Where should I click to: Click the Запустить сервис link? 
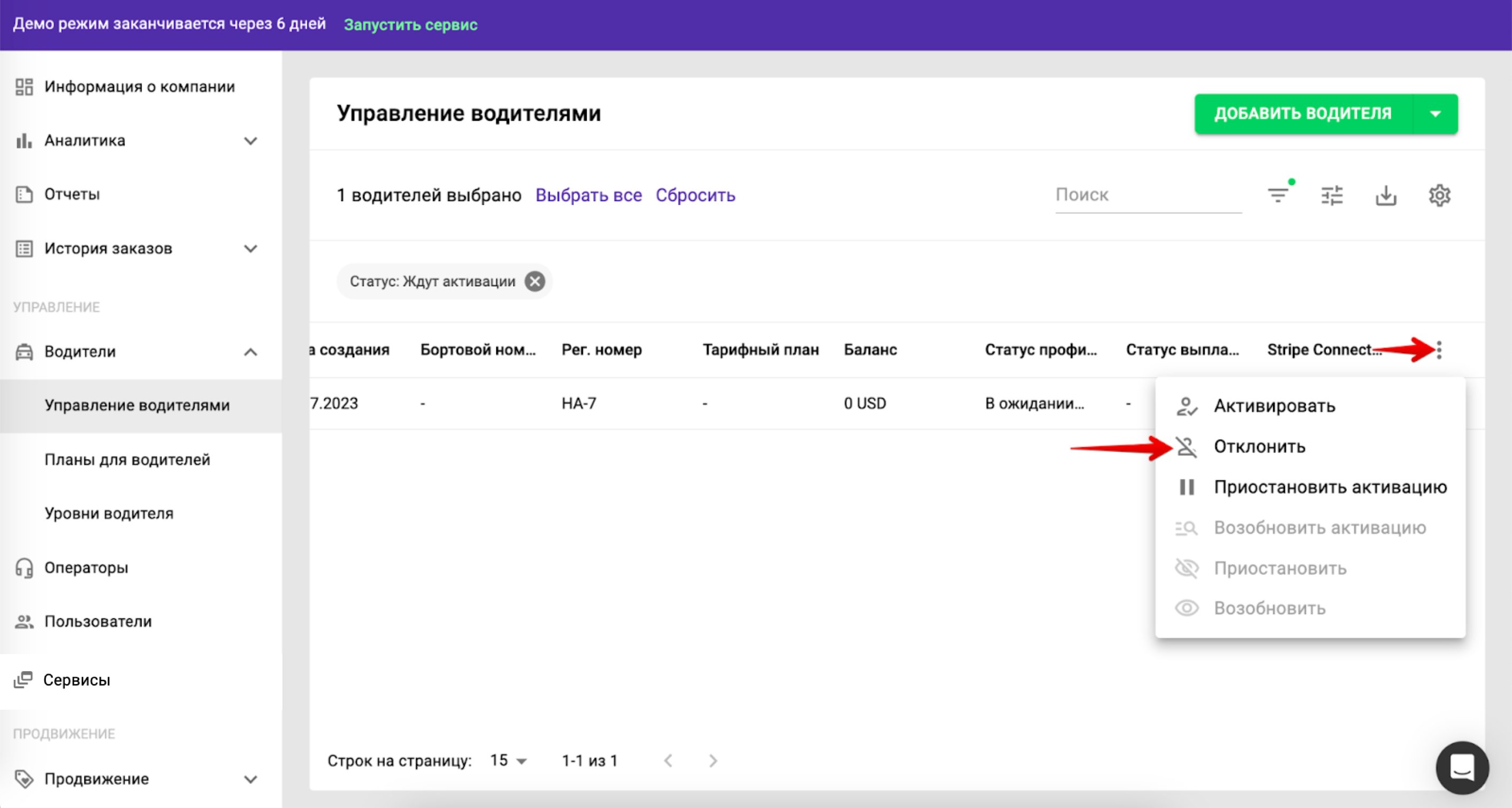410,25
